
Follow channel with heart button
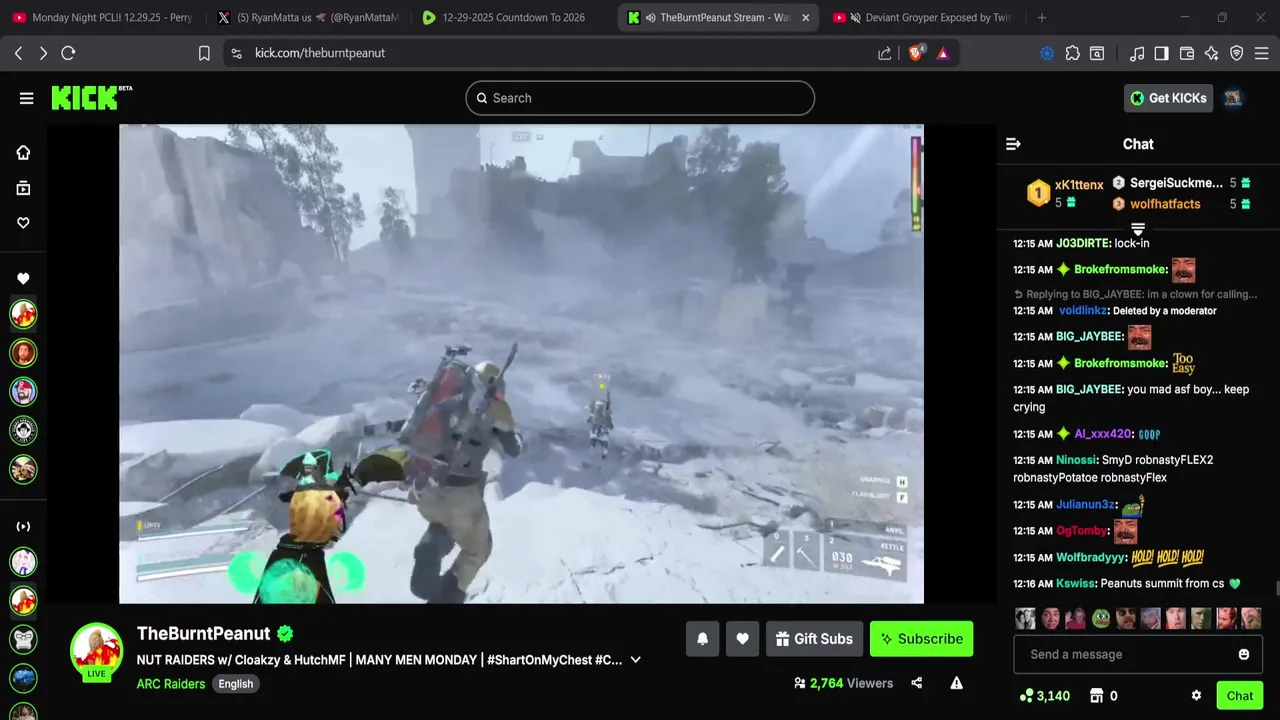(x=742, y=639)
